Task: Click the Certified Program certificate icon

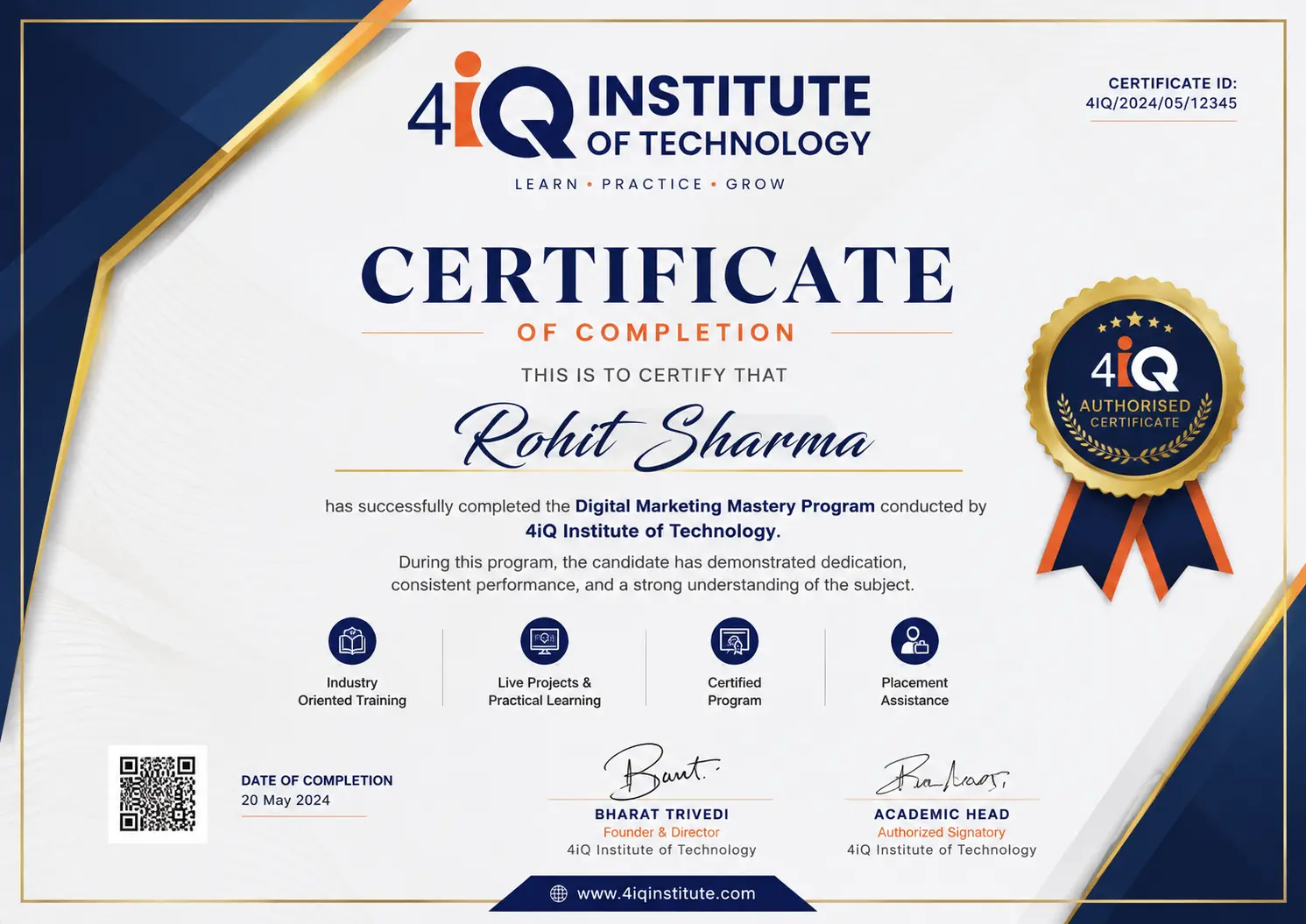Action: pyautogui.click(x=734, y=641)
